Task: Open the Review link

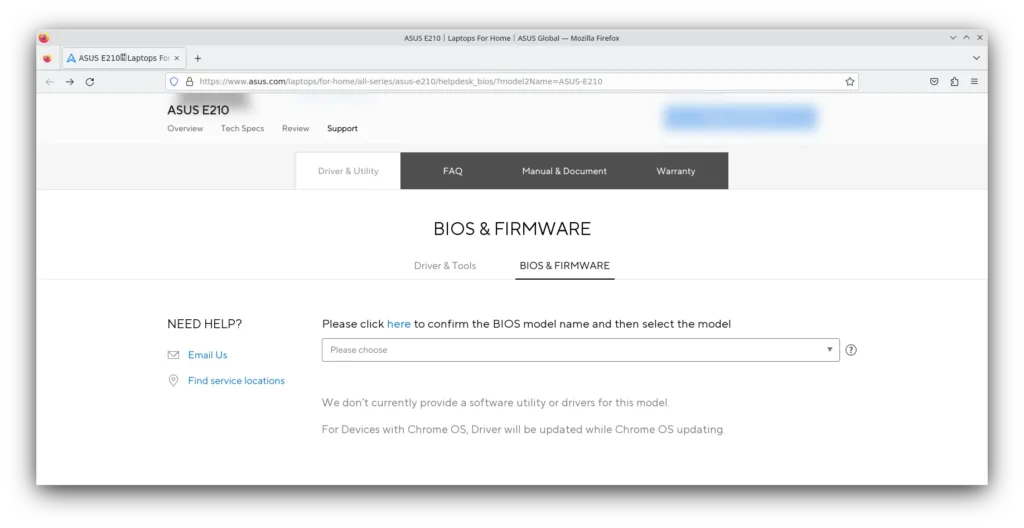Action: point(295,129)
